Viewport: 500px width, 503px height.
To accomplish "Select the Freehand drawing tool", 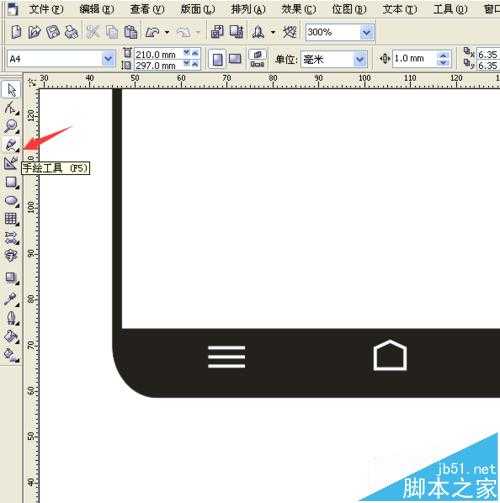I will [11, 144].
